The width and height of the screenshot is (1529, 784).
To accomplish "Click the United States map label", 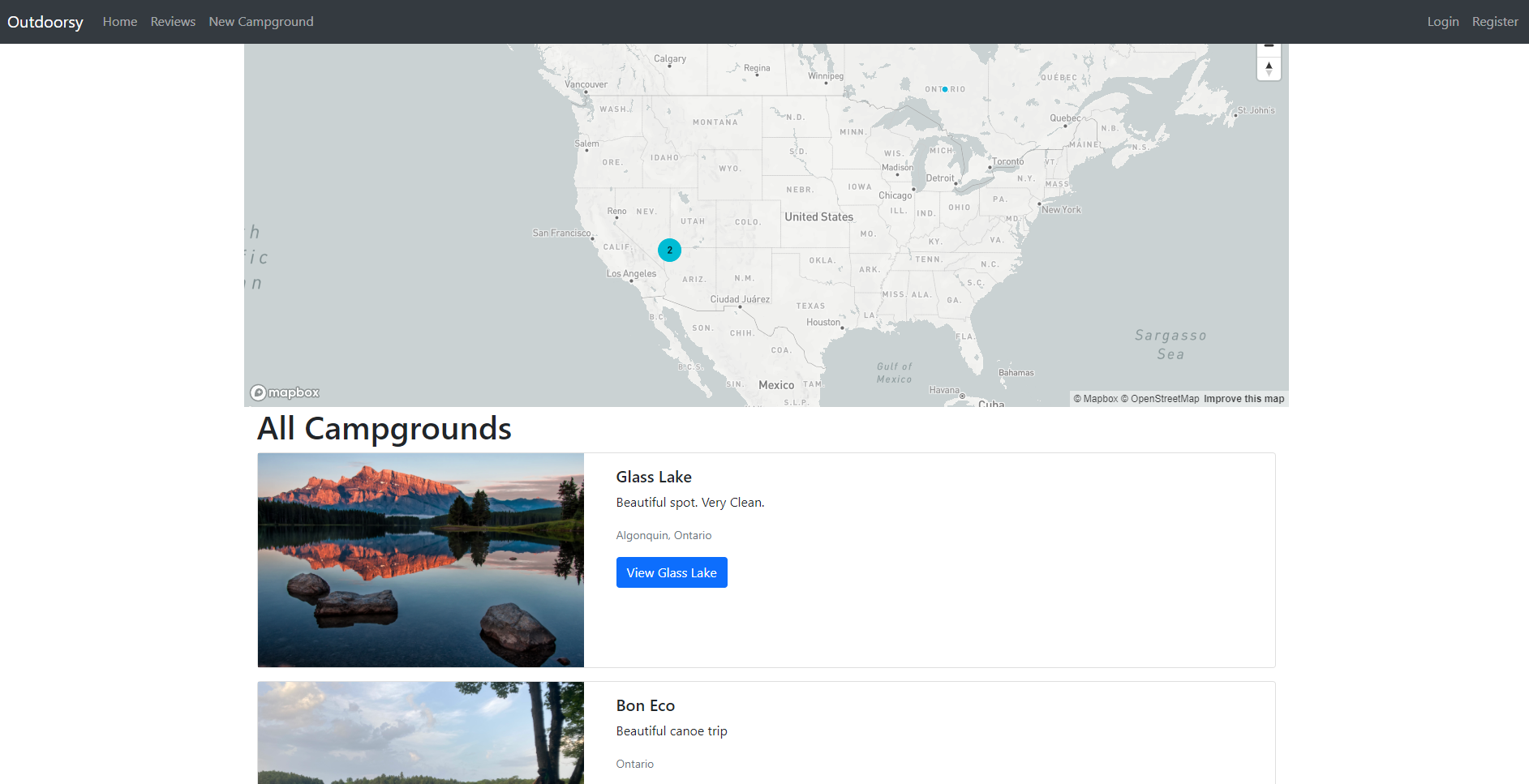I will click(819, 216).
